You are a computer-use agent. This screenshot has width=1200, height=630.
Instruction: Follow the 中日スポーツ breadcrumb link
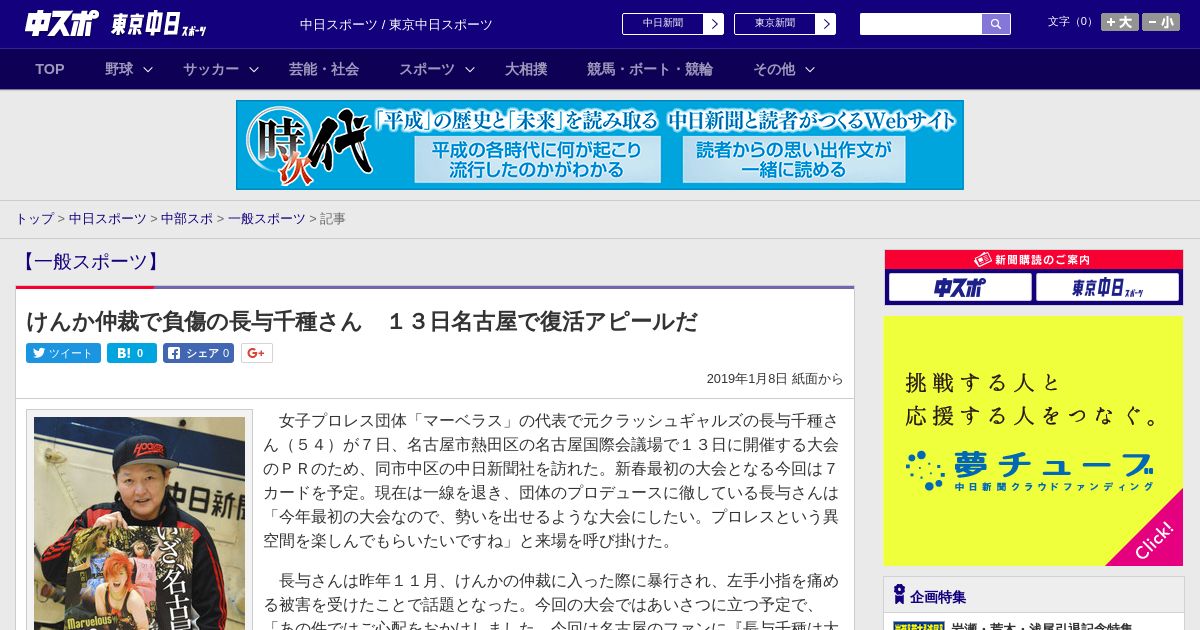click(x=107, y=218)
